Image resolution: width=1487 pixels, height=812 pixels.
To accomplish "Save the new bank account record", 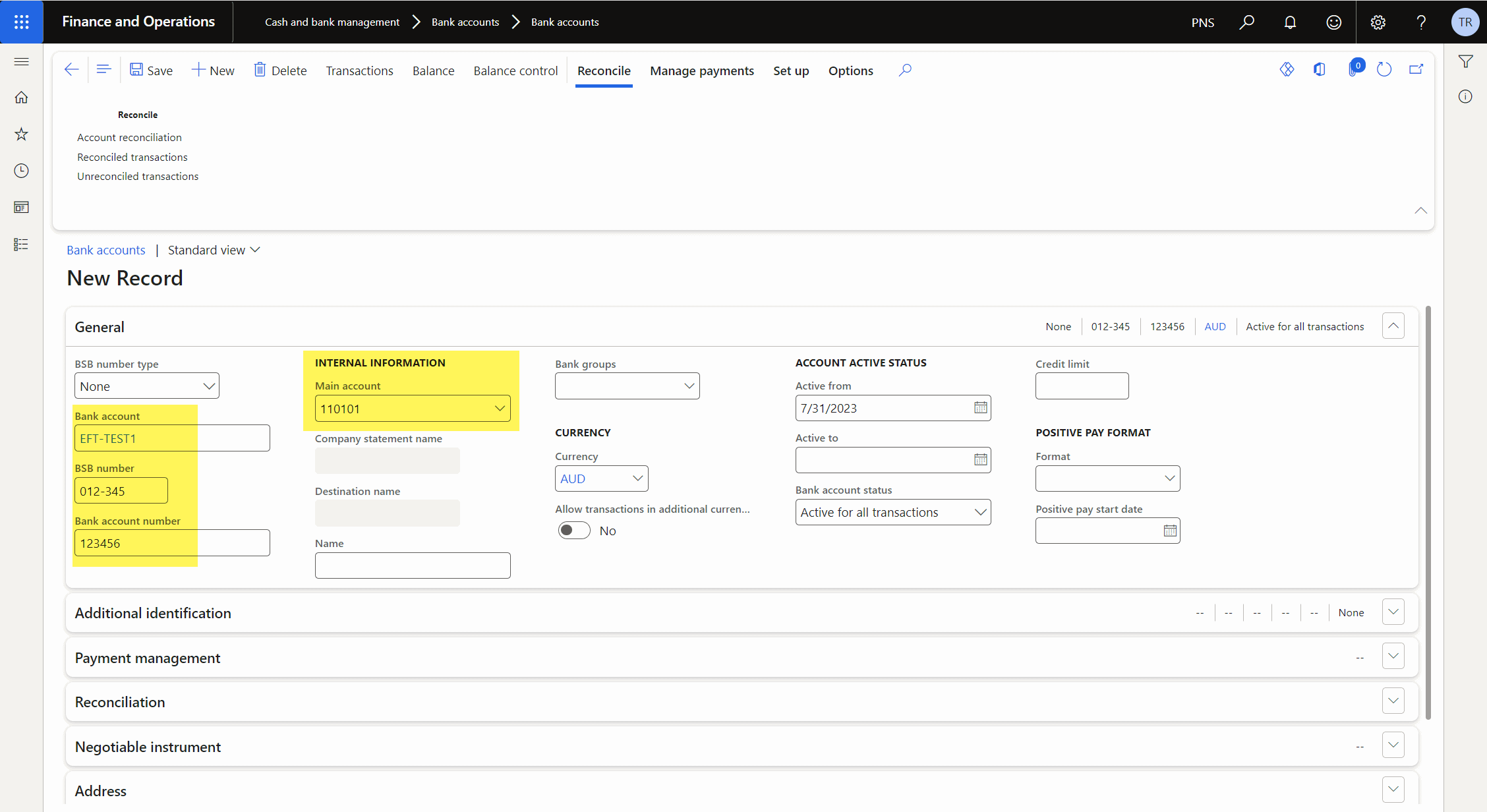I will pos(151,71).
